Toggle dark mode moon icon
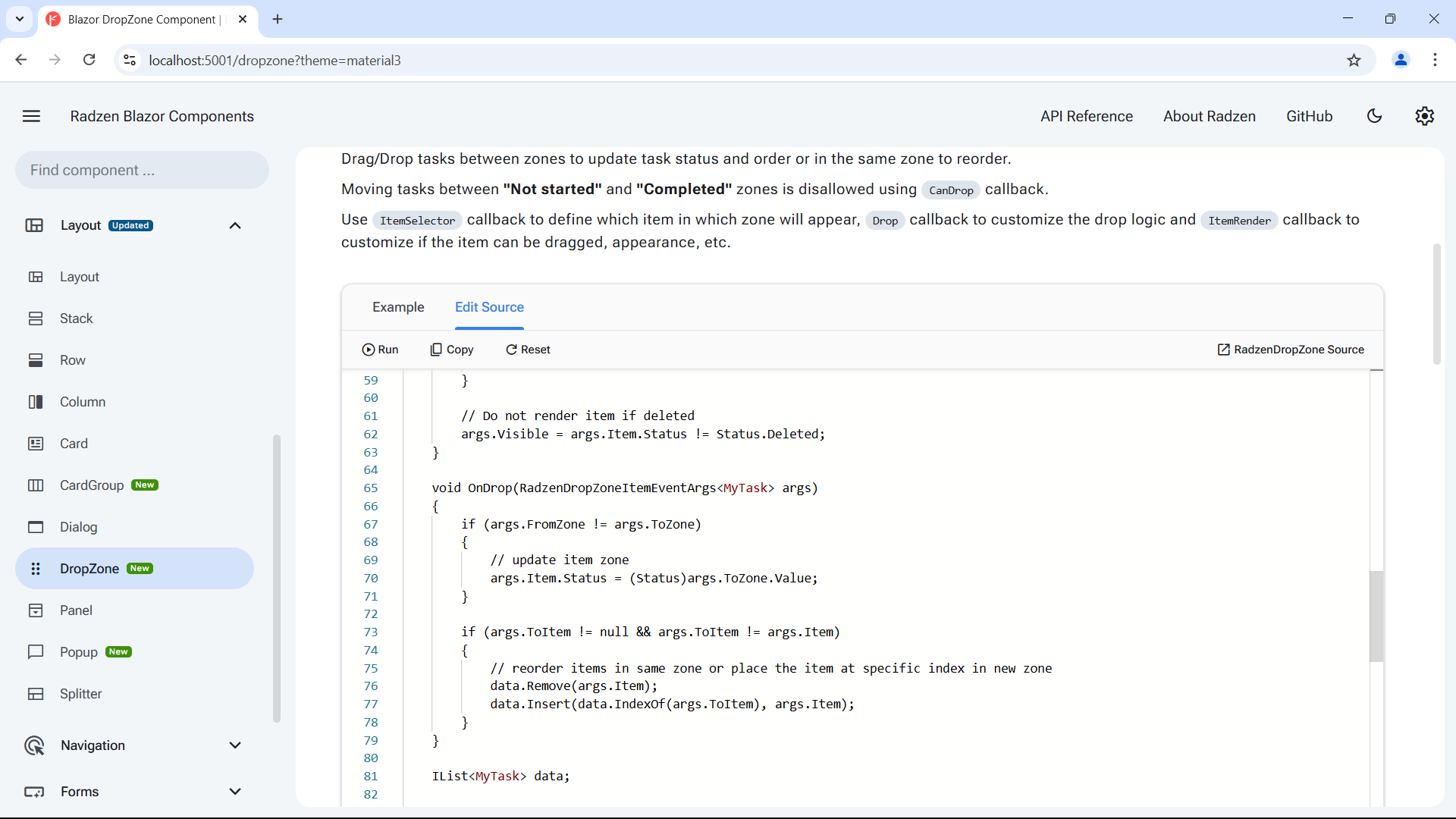1456x819 pixels. coord(1374,116)
